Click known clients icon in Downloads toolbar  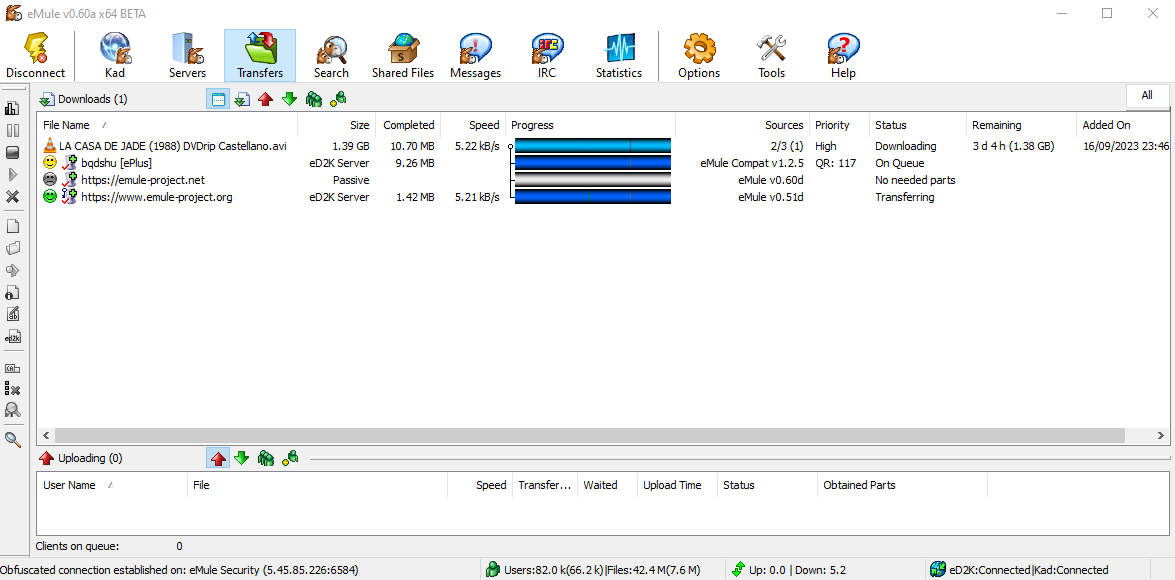pyautogui.click(x=338, y=99)
